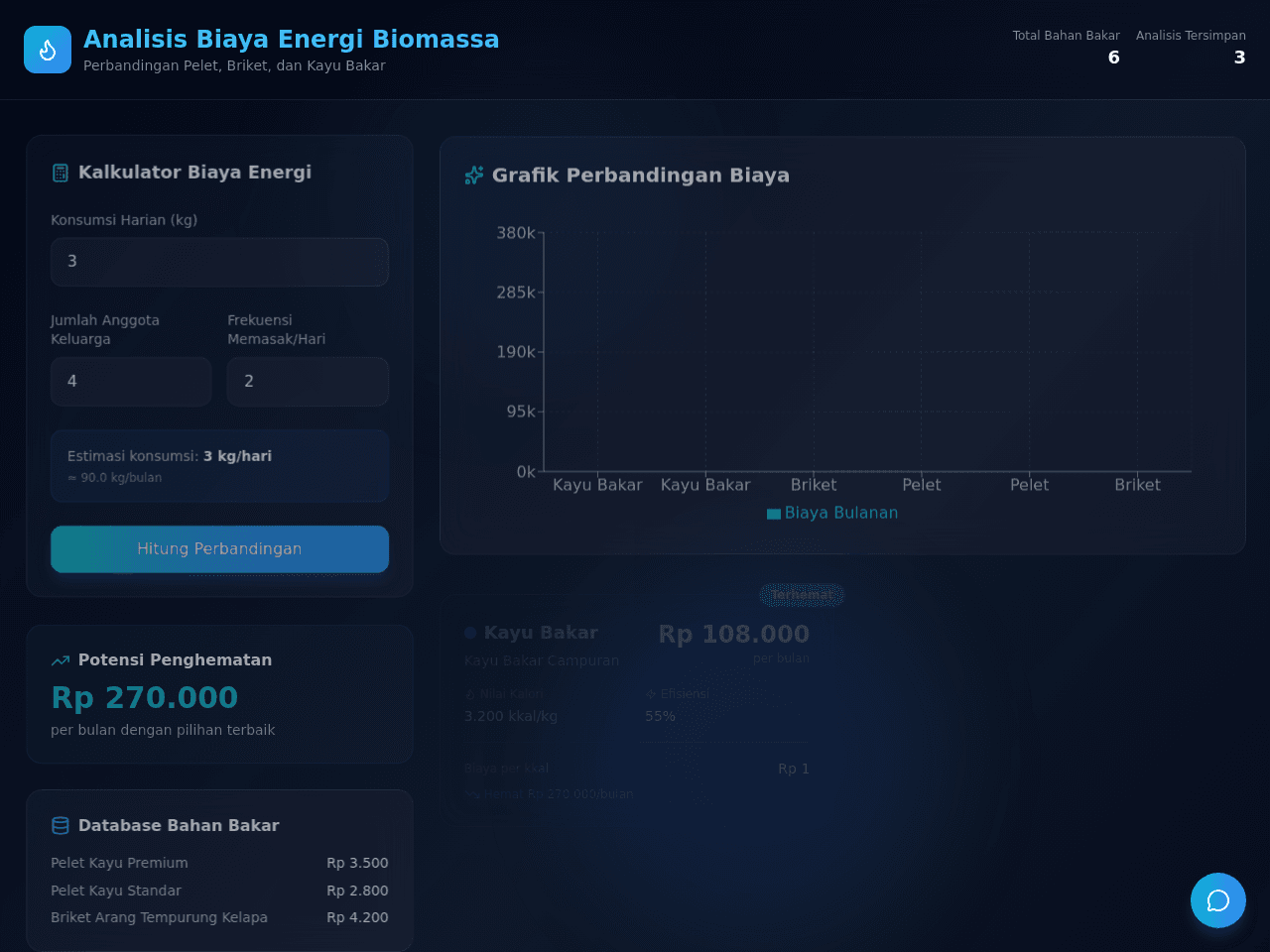Click the Kayu Bakar Campuran subtitle

[542, 660]
